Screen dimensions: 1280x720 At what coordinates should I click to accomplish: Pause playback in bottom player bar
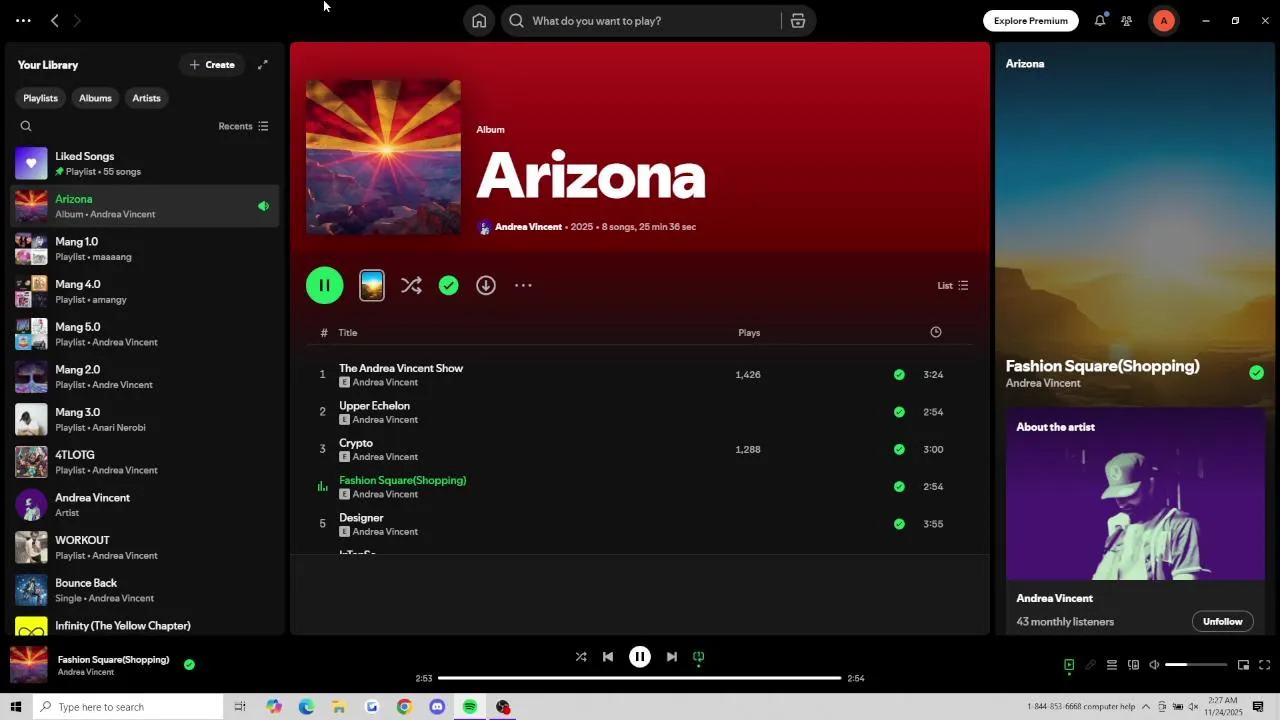(x=640, y=657)
